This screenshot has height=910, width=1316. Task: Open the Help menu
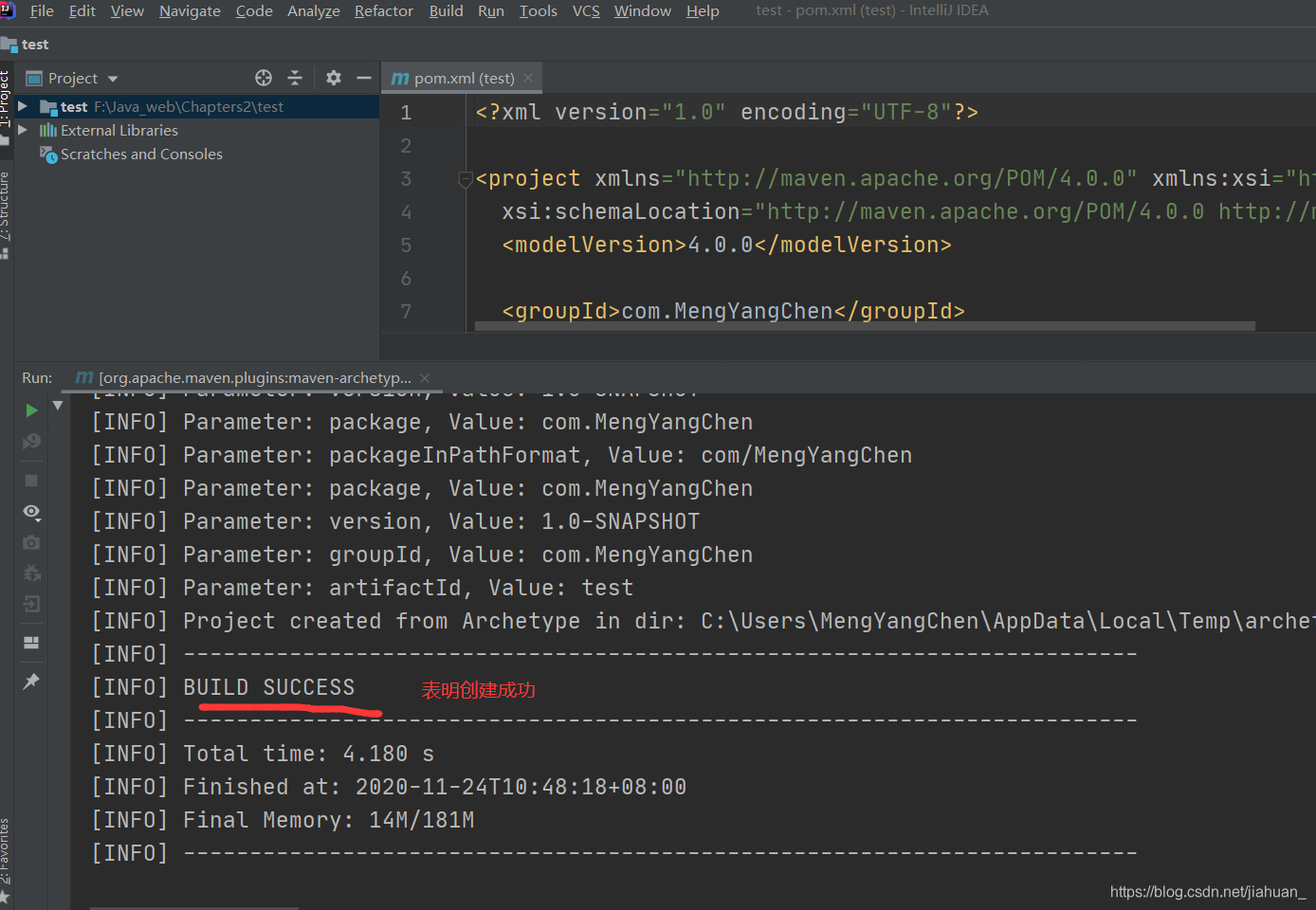coord(703,11)
